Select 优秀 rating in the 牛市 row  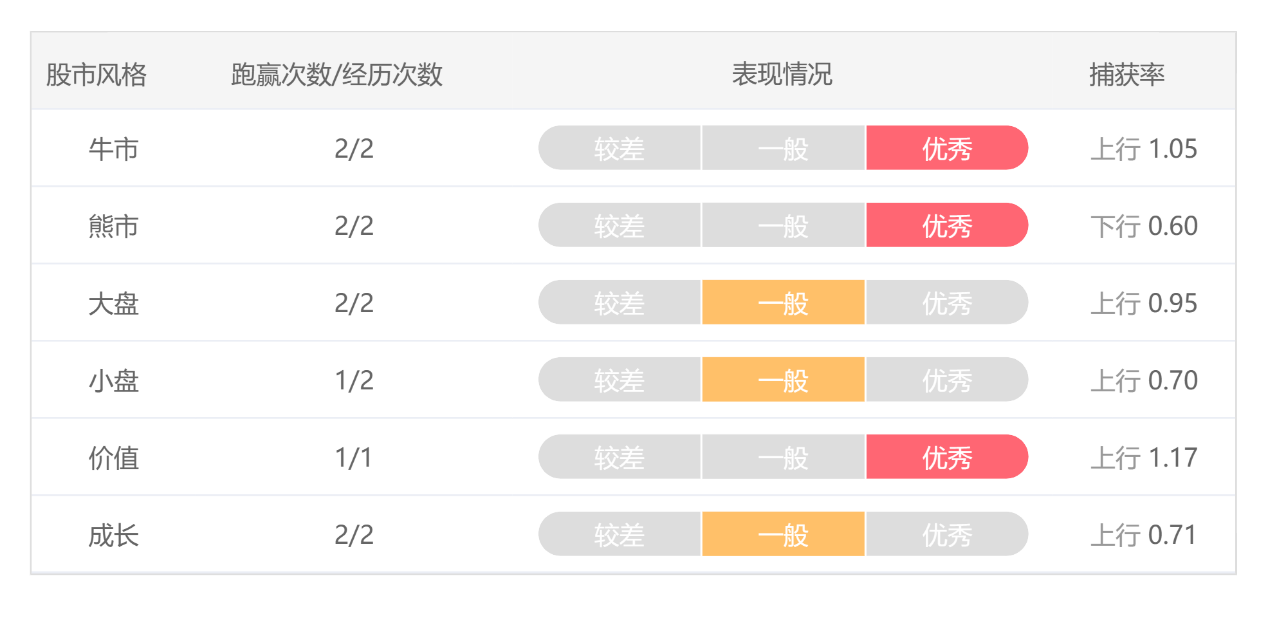[947, 148]
